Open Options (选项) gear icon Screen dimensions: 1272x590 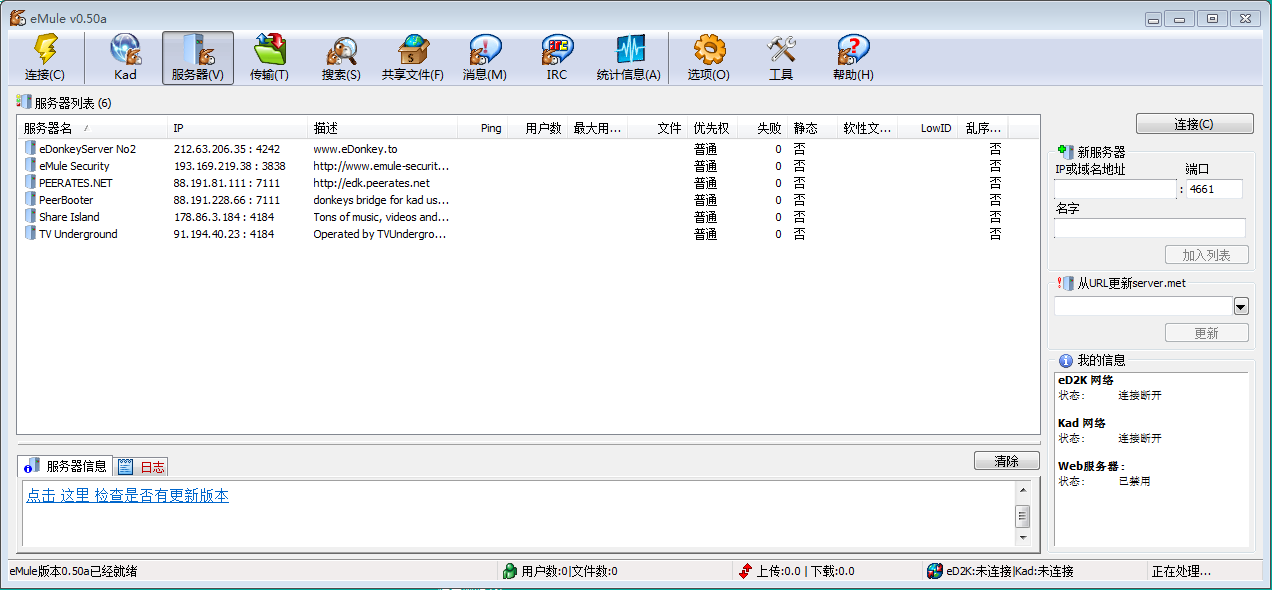point(708,50)
